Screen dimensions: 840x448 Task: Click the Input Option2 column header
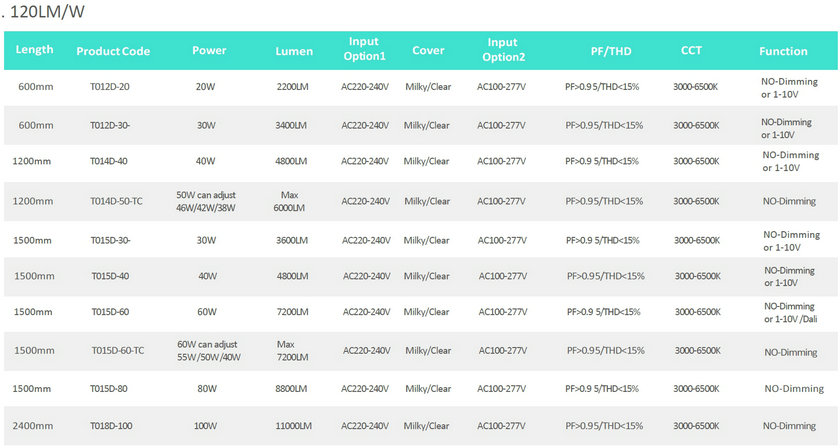click(x=503, y=49)
